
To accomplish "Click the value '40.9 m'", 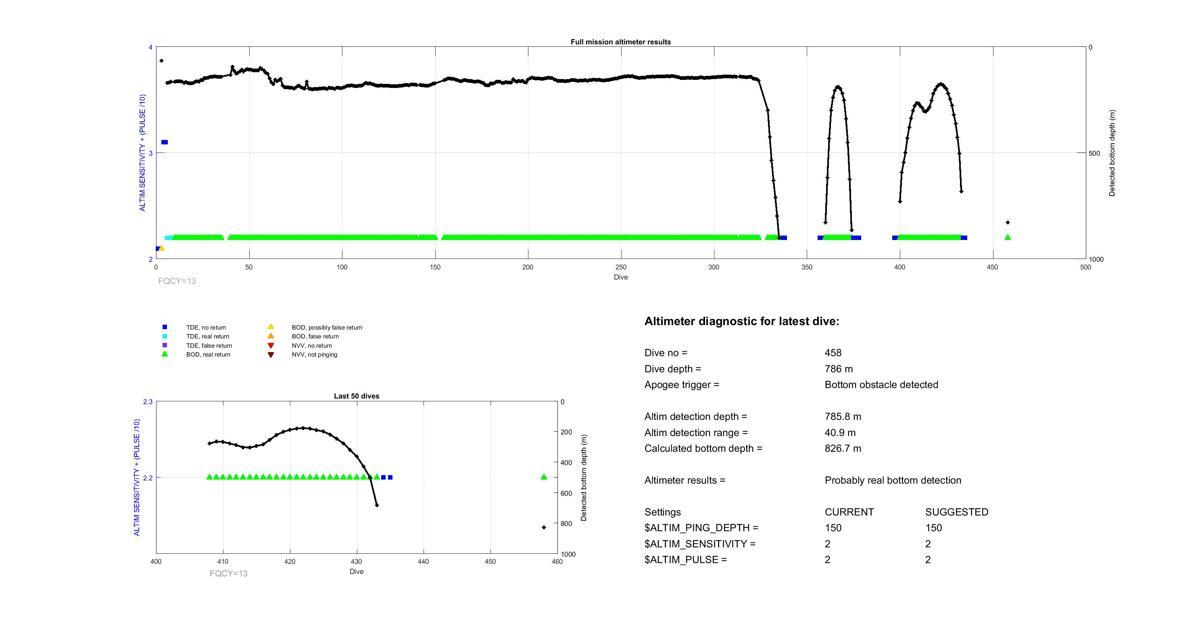I will [x=840, y=433].
